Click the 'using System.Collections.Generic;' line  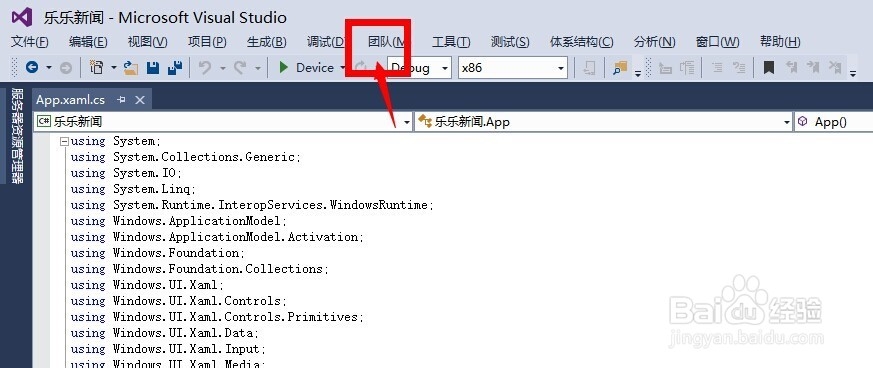(x=186, y=157)
